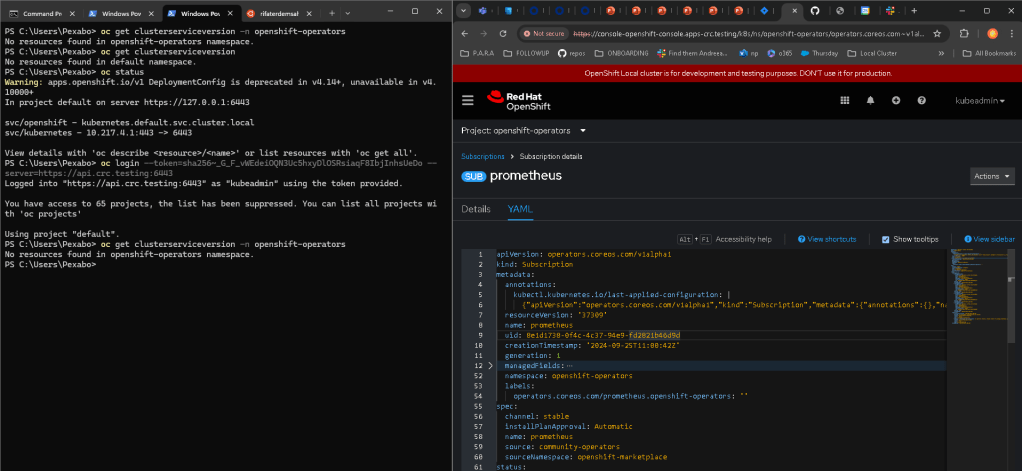Open the Actions dropdown for prometheus
The image size is (1022, 471).
992,177
